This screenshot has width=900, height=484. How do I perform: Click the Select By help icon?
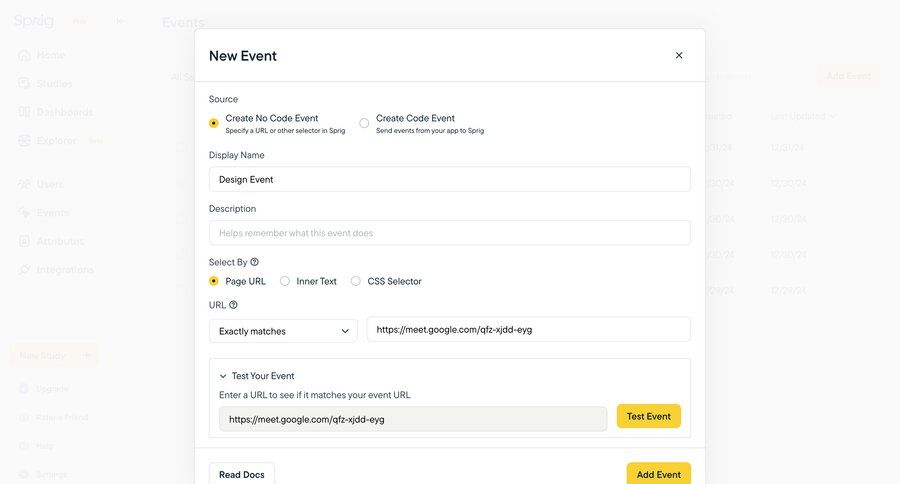[x=254, y=262]
